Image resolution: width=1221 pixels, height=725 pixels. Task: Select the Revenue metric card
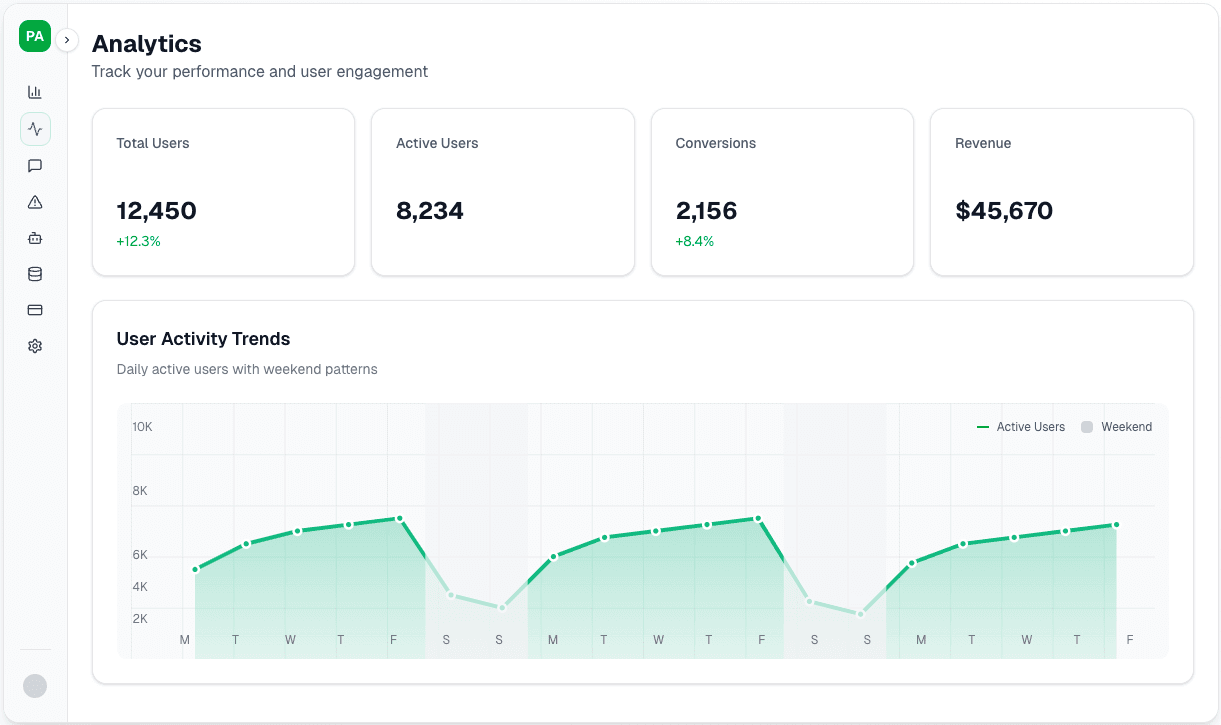[1061, 192]
